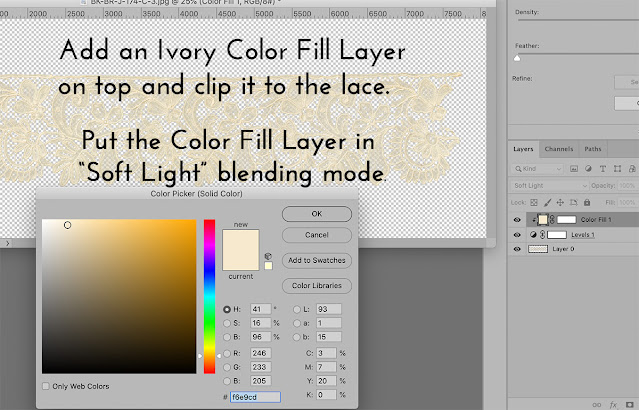Open the Soft Light blend mode dropdown
The height and width of the screenshot is (410, 639).
[549, 185]
